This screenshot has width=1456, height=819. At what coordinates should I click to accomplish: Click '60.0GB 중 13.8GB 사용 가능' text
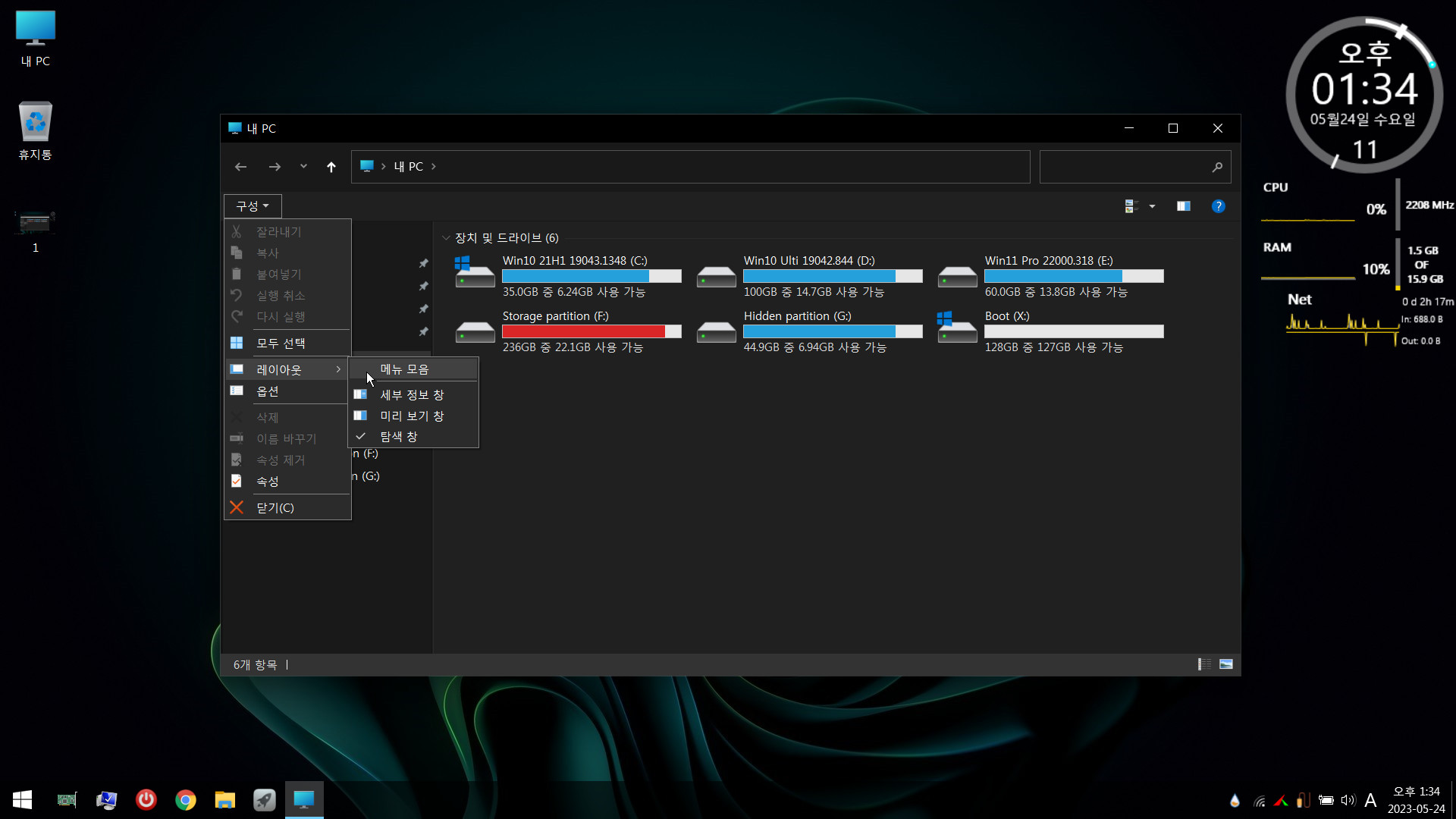(1056, 292)
